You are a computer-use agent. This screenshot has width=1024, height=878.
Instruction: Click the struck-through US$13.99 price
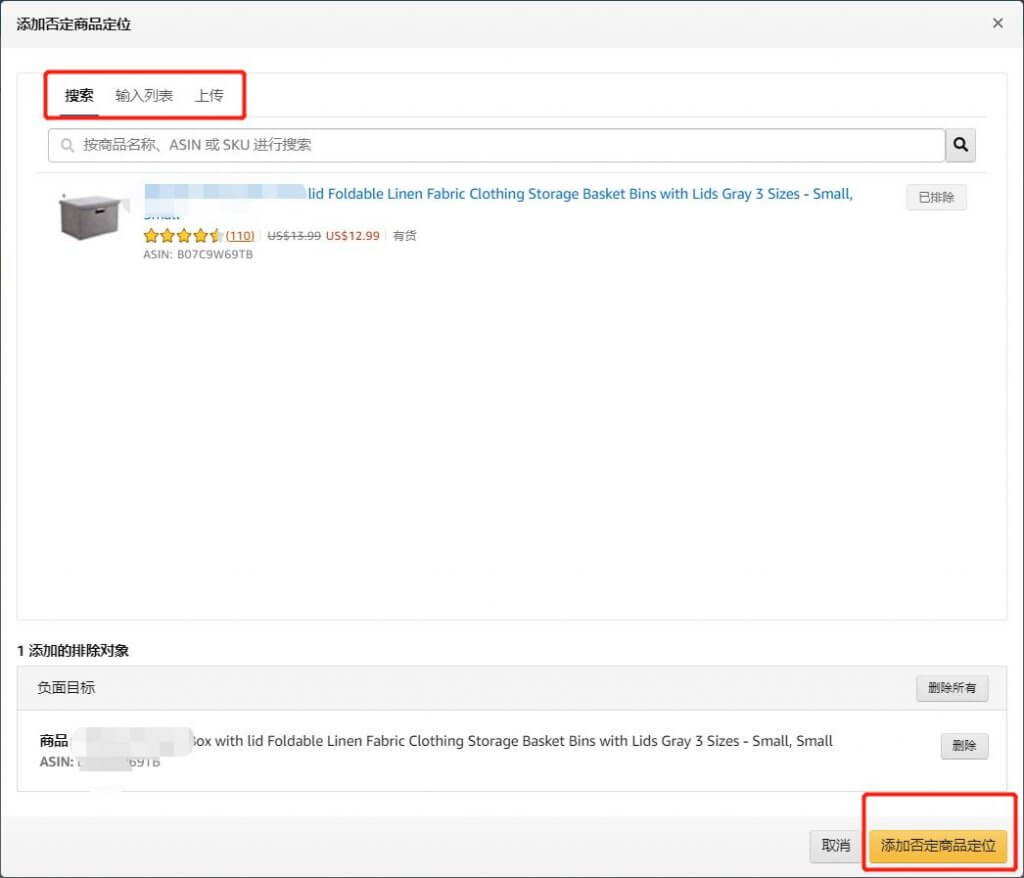tap(294, 236)
